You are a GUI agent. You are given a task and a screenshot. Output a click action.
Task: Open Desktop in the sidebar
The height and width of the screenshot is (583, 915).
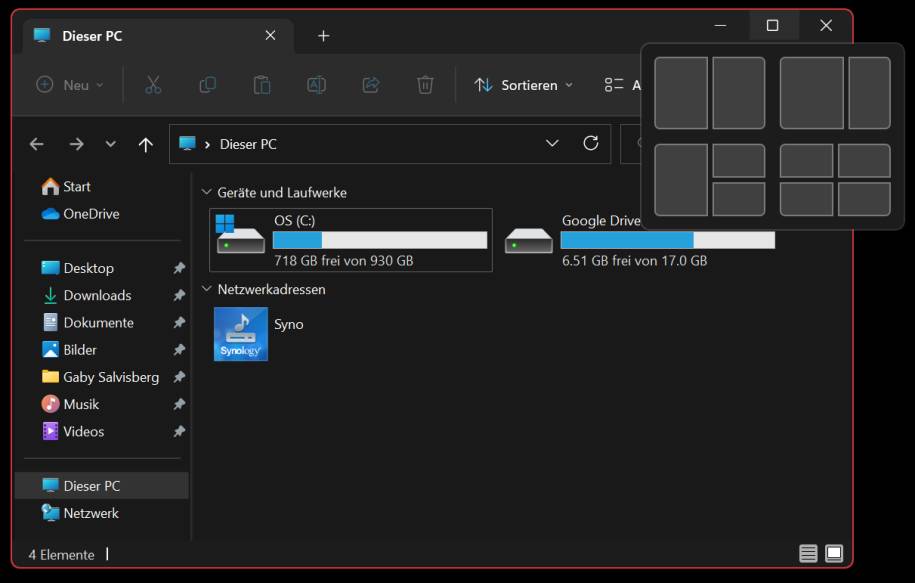point(78,268)
